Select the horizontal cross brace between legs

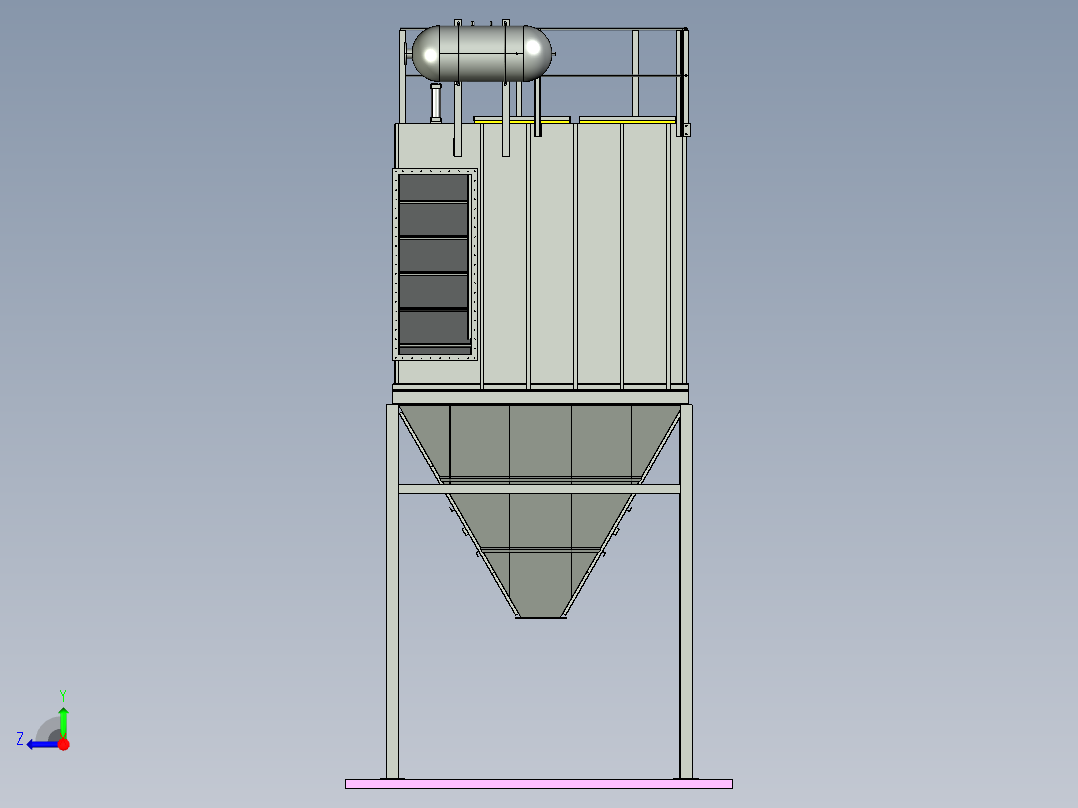540,489
